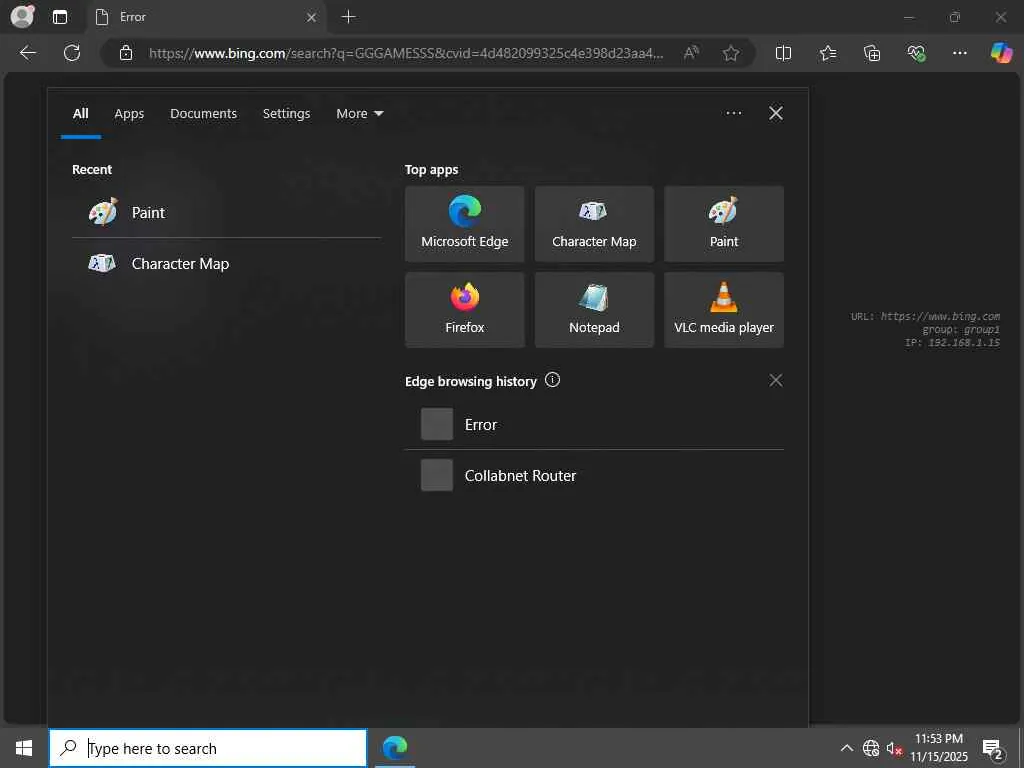
Task: Open Paint from Recent list
Action: click(x=226, y=212)
